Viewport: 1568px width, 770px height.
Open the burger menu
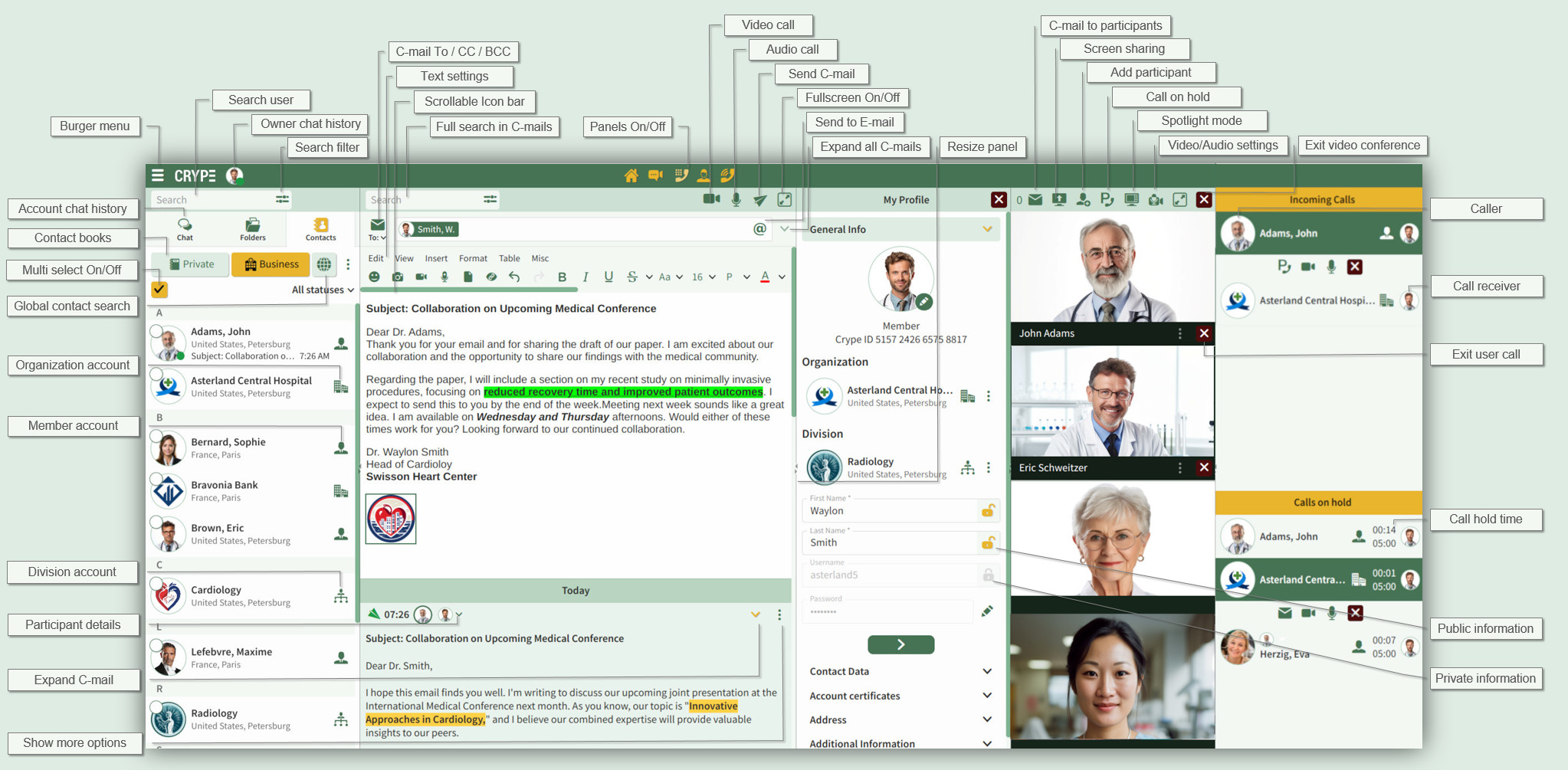point(158,175)
